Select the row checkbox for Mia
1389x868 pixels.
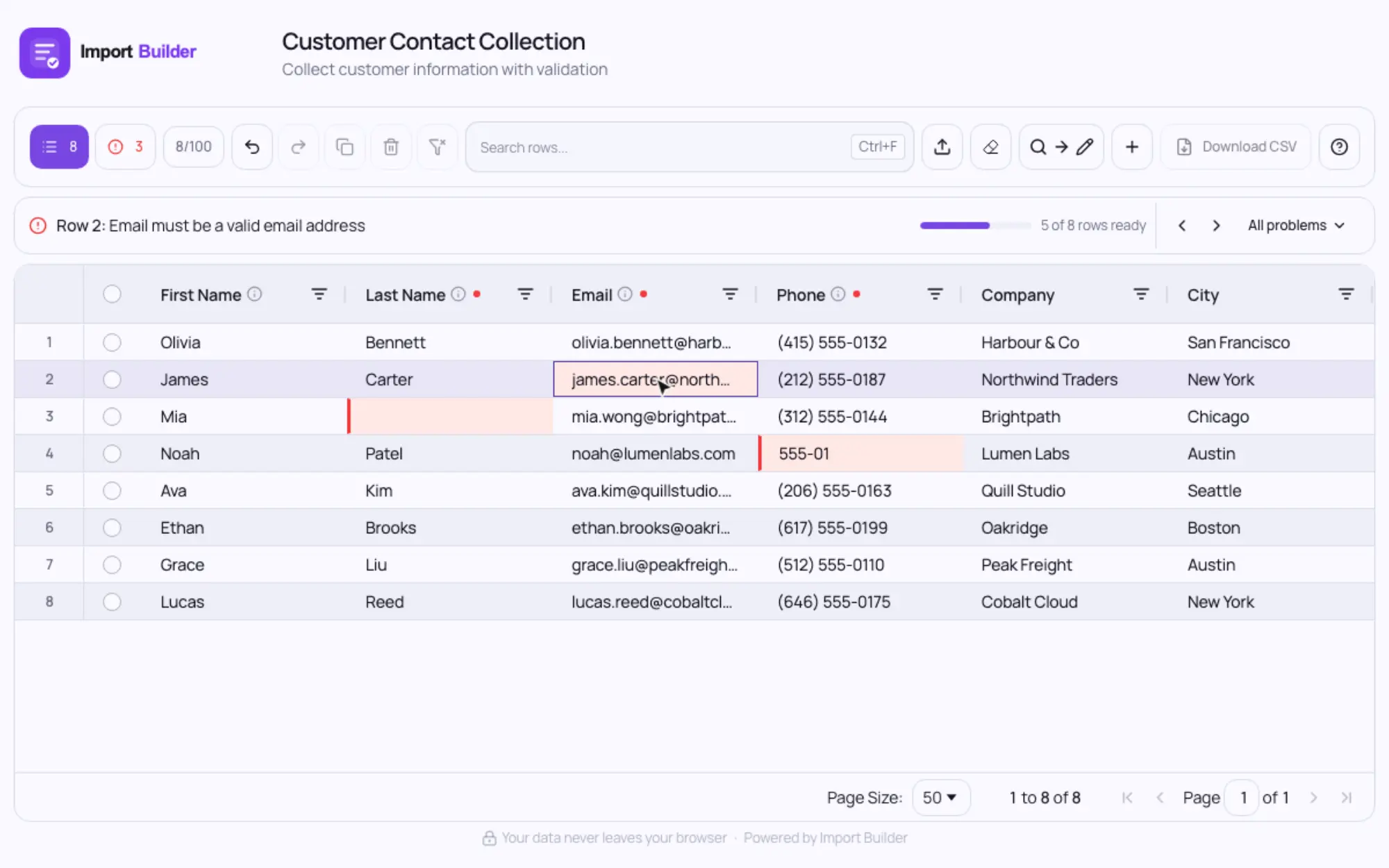point(112,417)
